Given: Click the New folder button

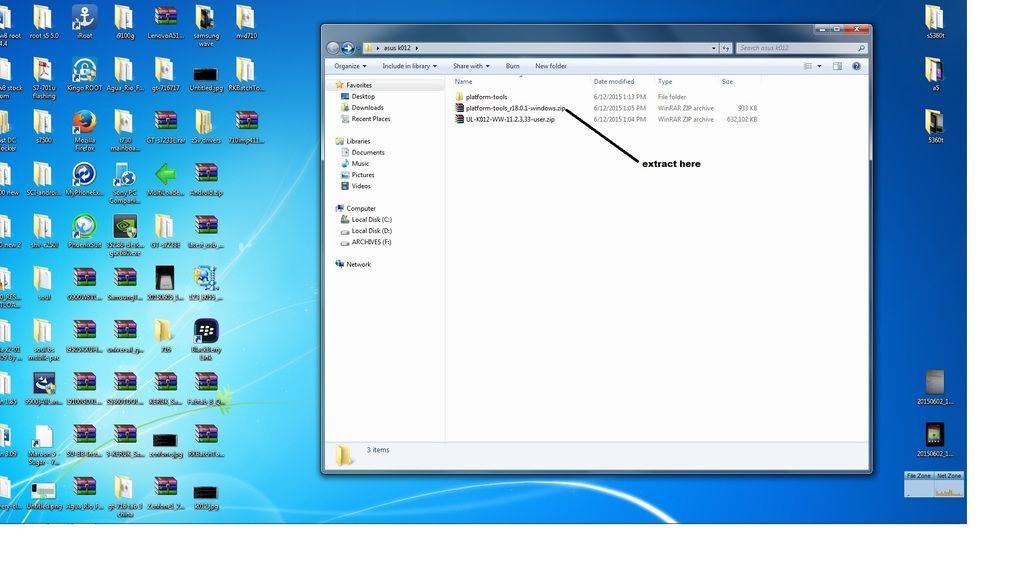Looking at the screenshot, I should point(550,66).
